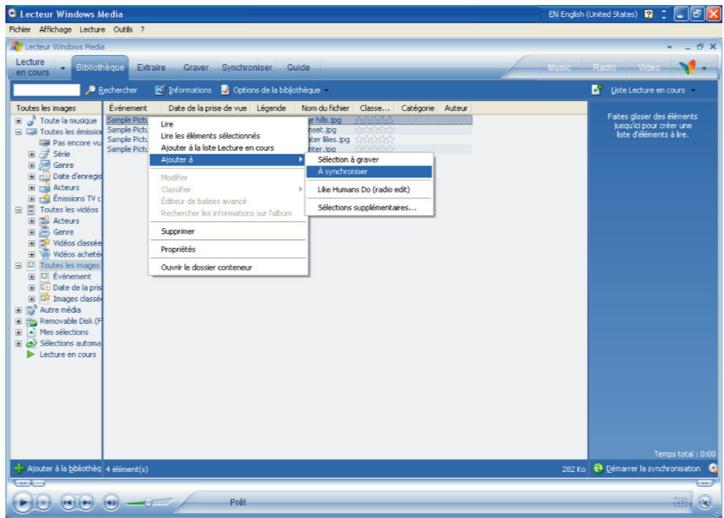The height and width of the screenshot is (518, 724).
Task: Click the Auteur column header
Action: tap(456, 108)
